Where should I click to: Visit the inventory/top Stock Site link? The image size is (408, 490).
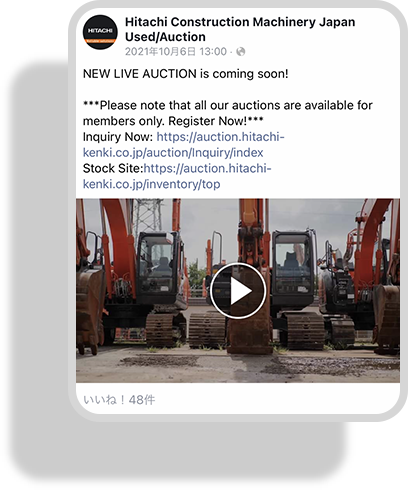[x=177, y=176]
